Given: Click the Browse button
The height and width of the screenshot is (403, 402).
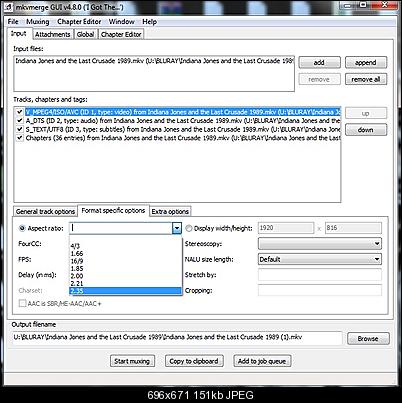Looking at the screenshot, I should click(368, 338).
